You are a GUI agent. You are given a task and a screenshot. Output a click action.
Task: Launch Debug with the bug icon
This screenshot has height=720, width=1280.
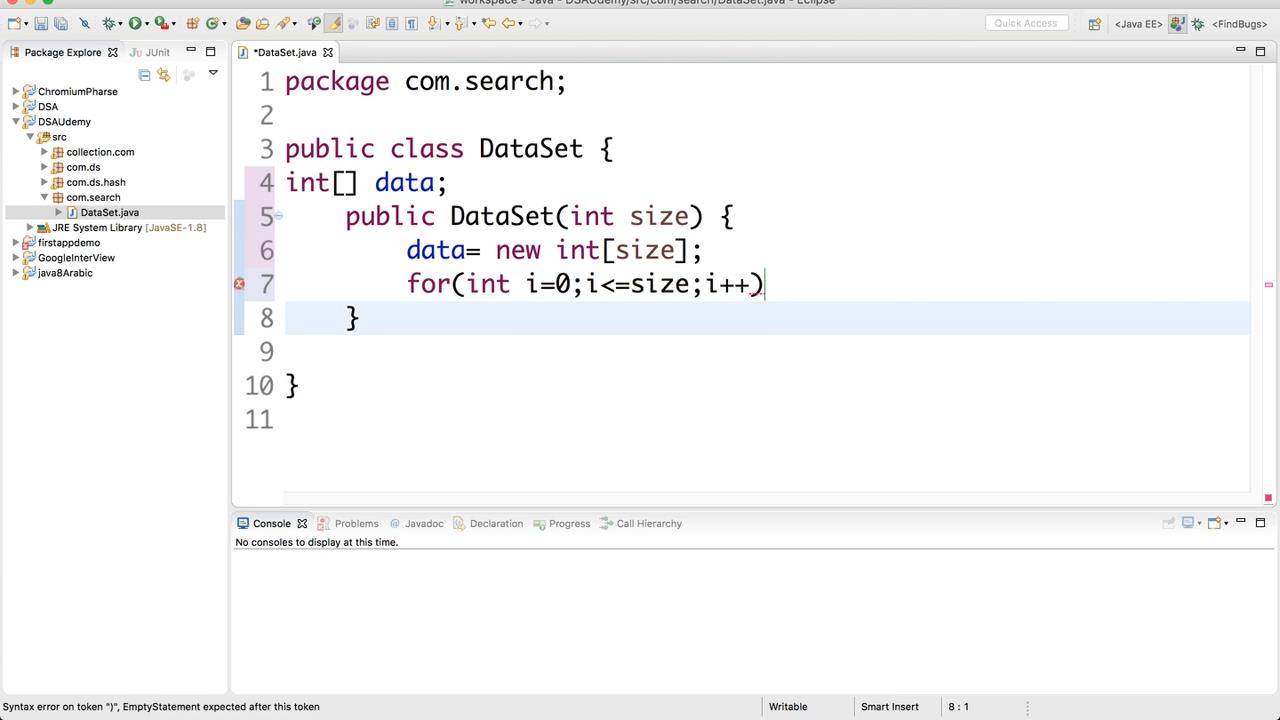pos(108,23)
